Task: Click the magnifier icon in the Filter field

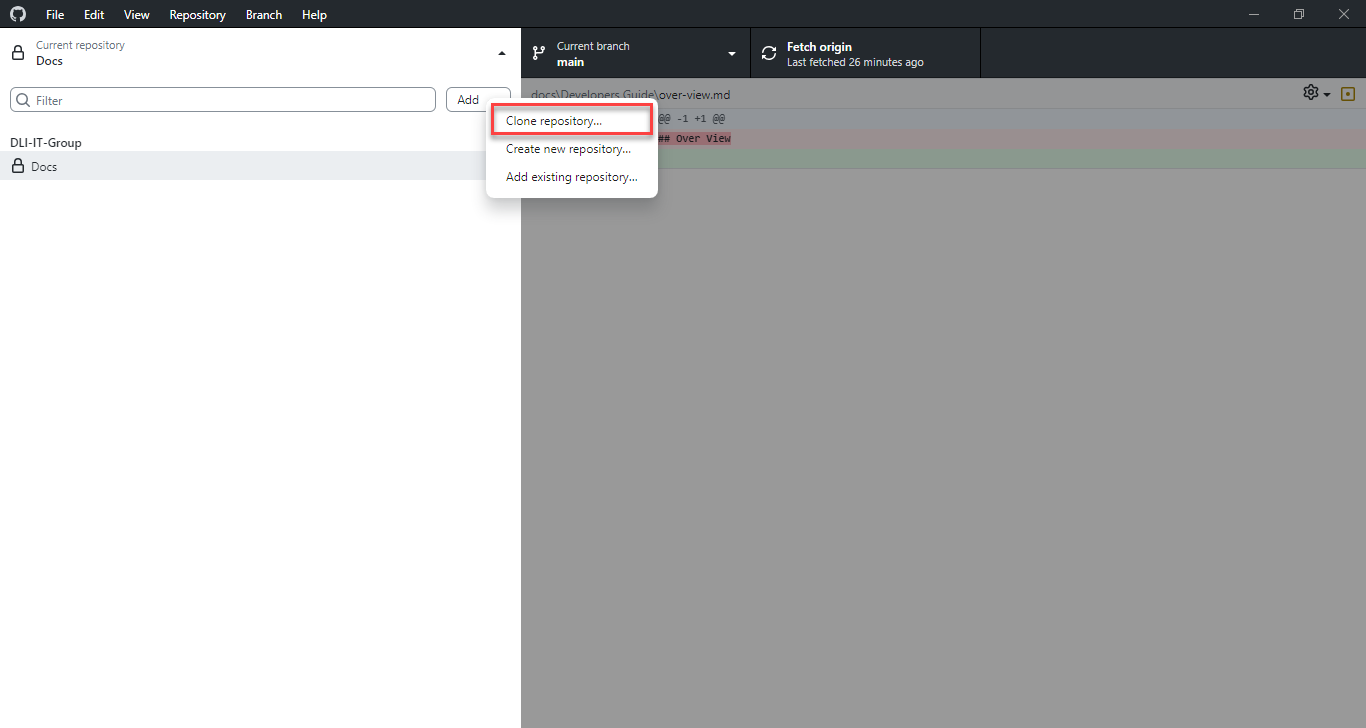Action: [x=22, y=99]
